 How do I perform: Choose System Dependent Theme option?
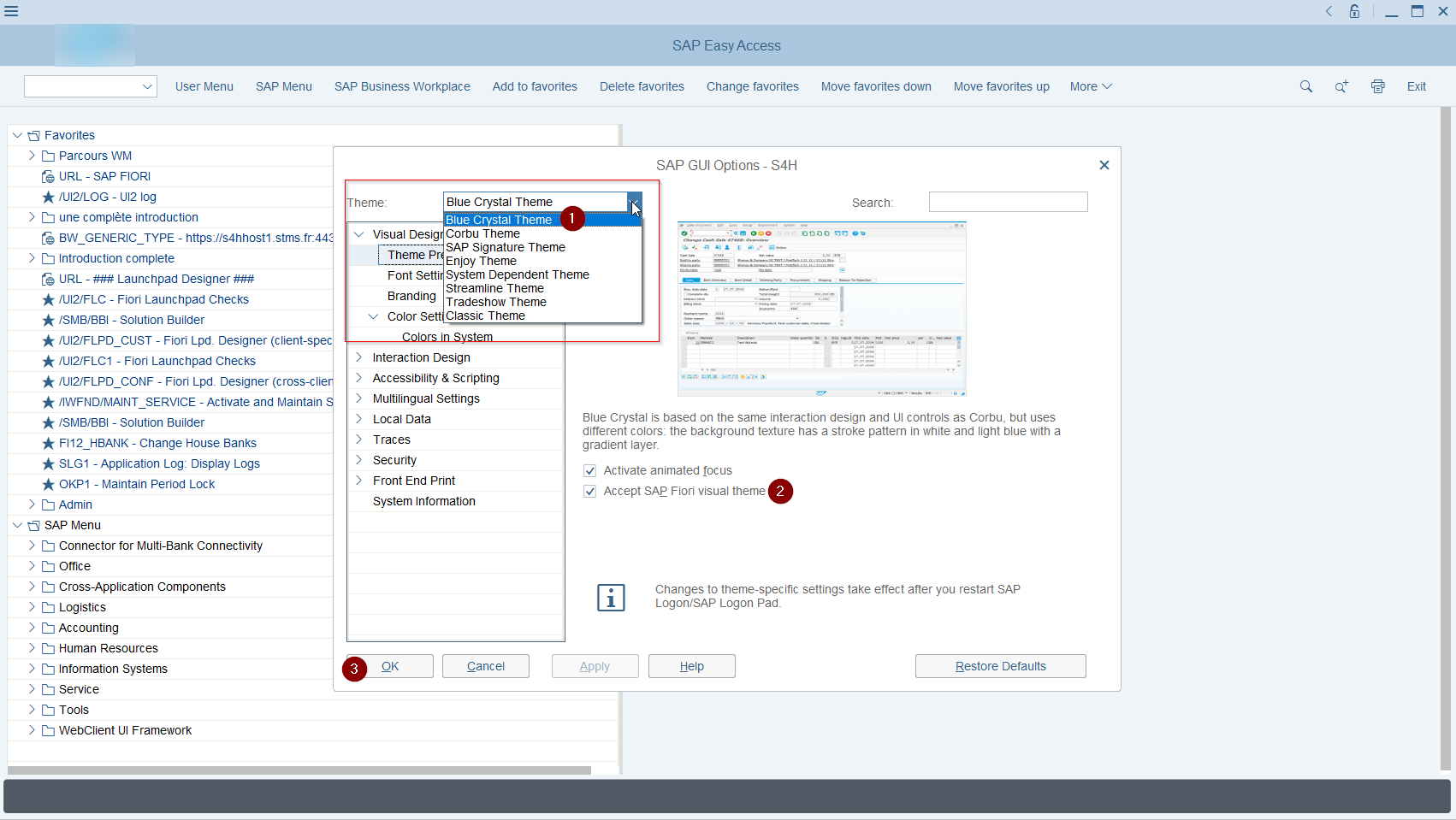pyautogui.click(x=542, y=274)
